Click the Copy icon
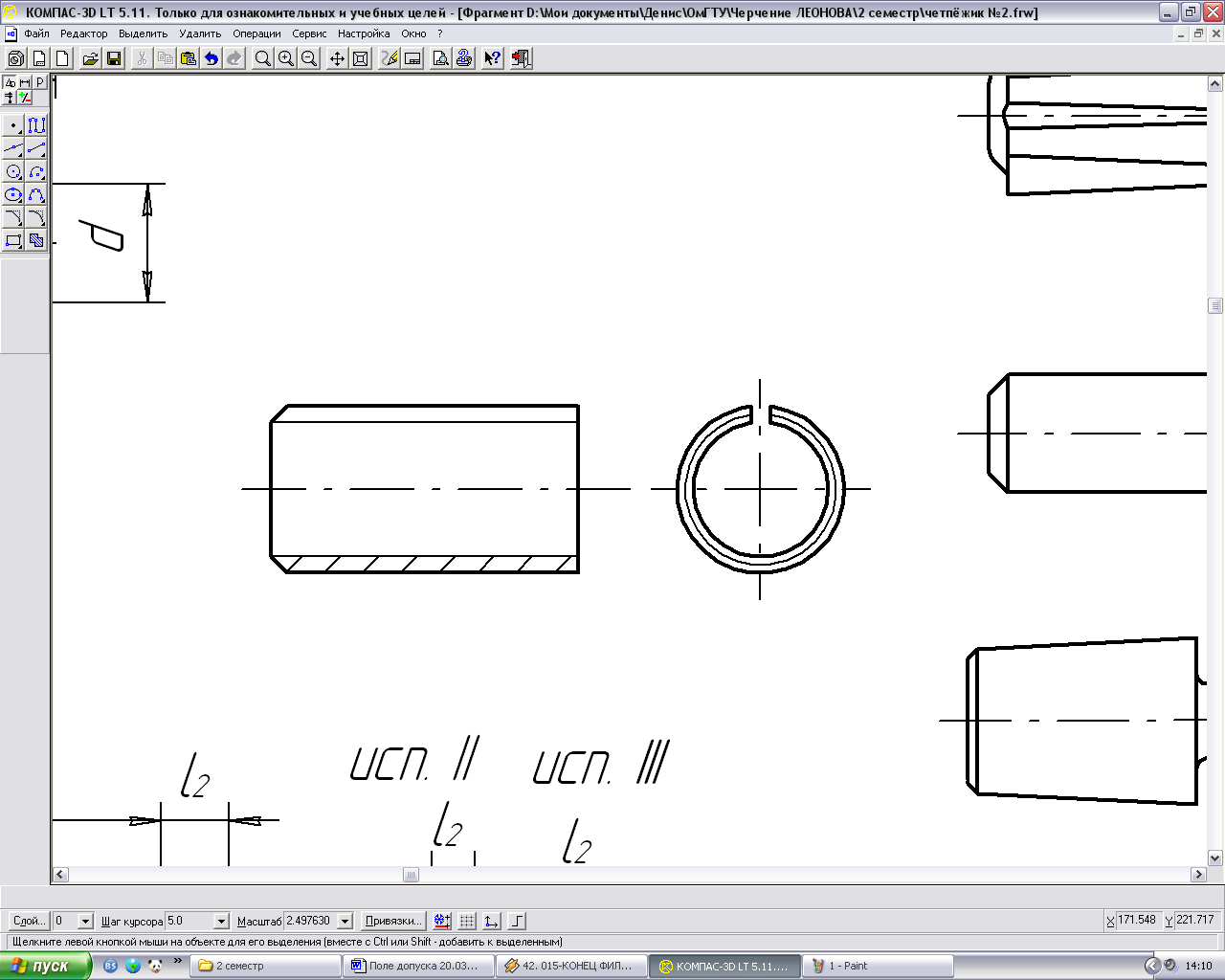This screenshot has height=980, width=1225. coord(165,58)
